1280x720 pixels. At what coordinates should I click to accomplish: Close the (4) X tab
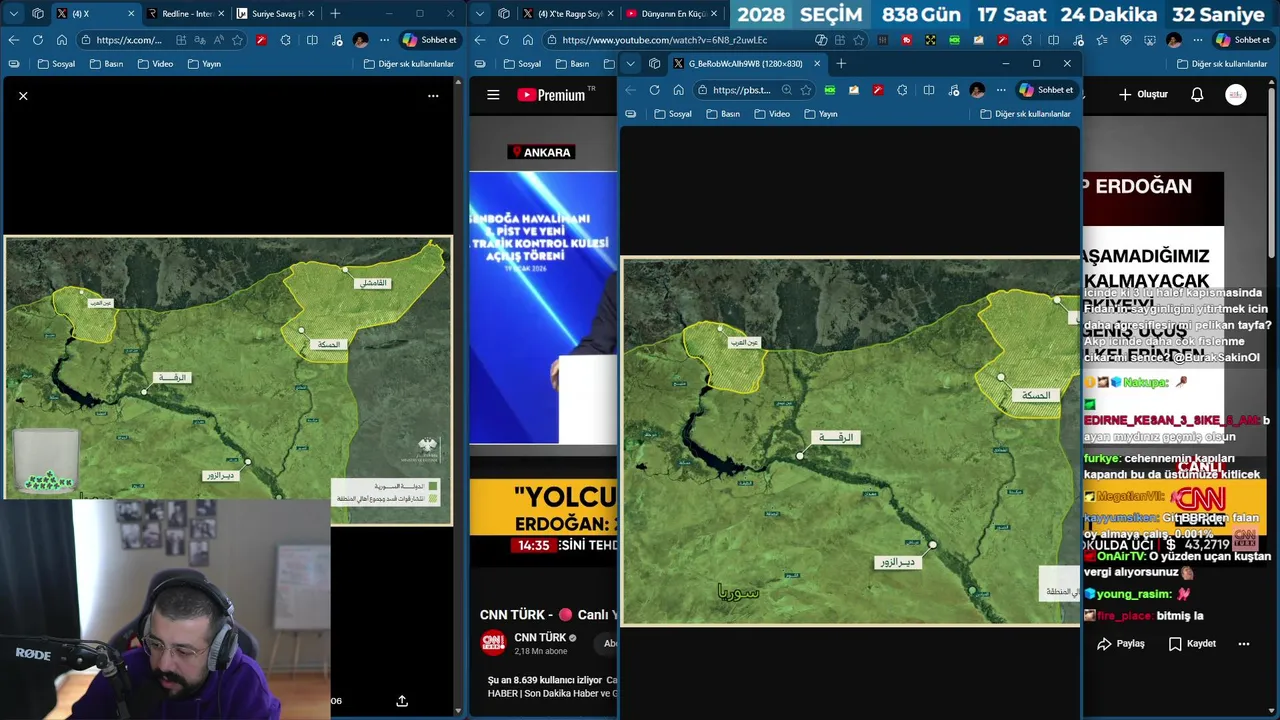tap(131, 13)
